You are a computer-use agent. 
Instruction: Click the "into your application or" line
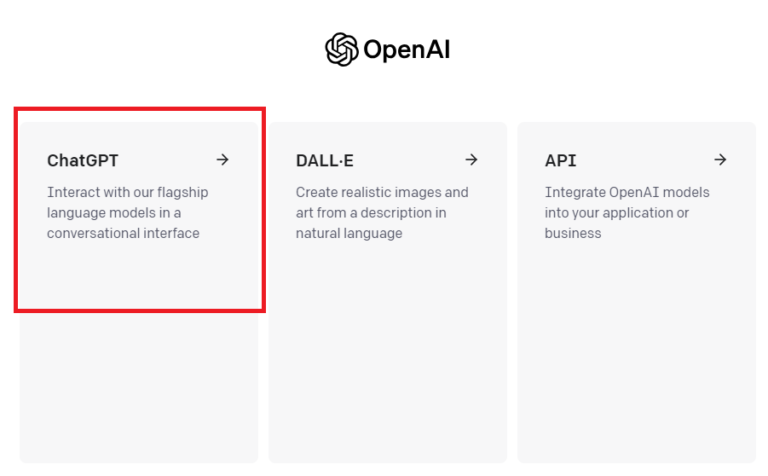(617, 213)
